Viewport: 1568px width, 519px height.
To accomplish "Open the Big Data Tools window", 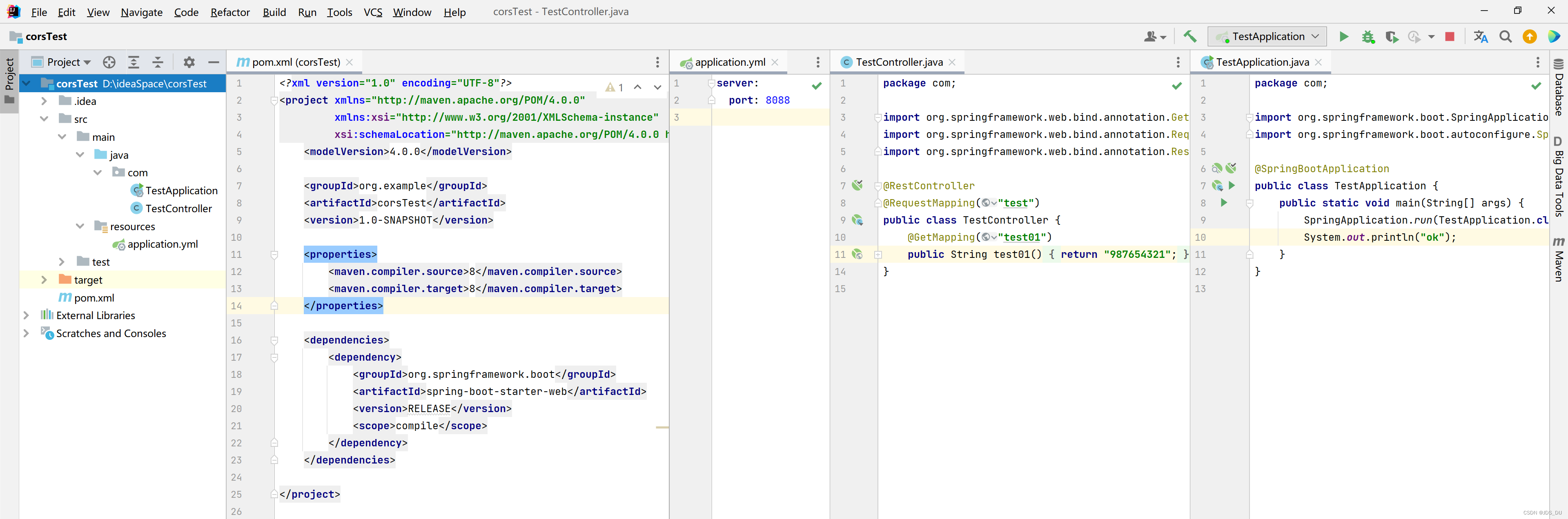I will click(1558, 176).
